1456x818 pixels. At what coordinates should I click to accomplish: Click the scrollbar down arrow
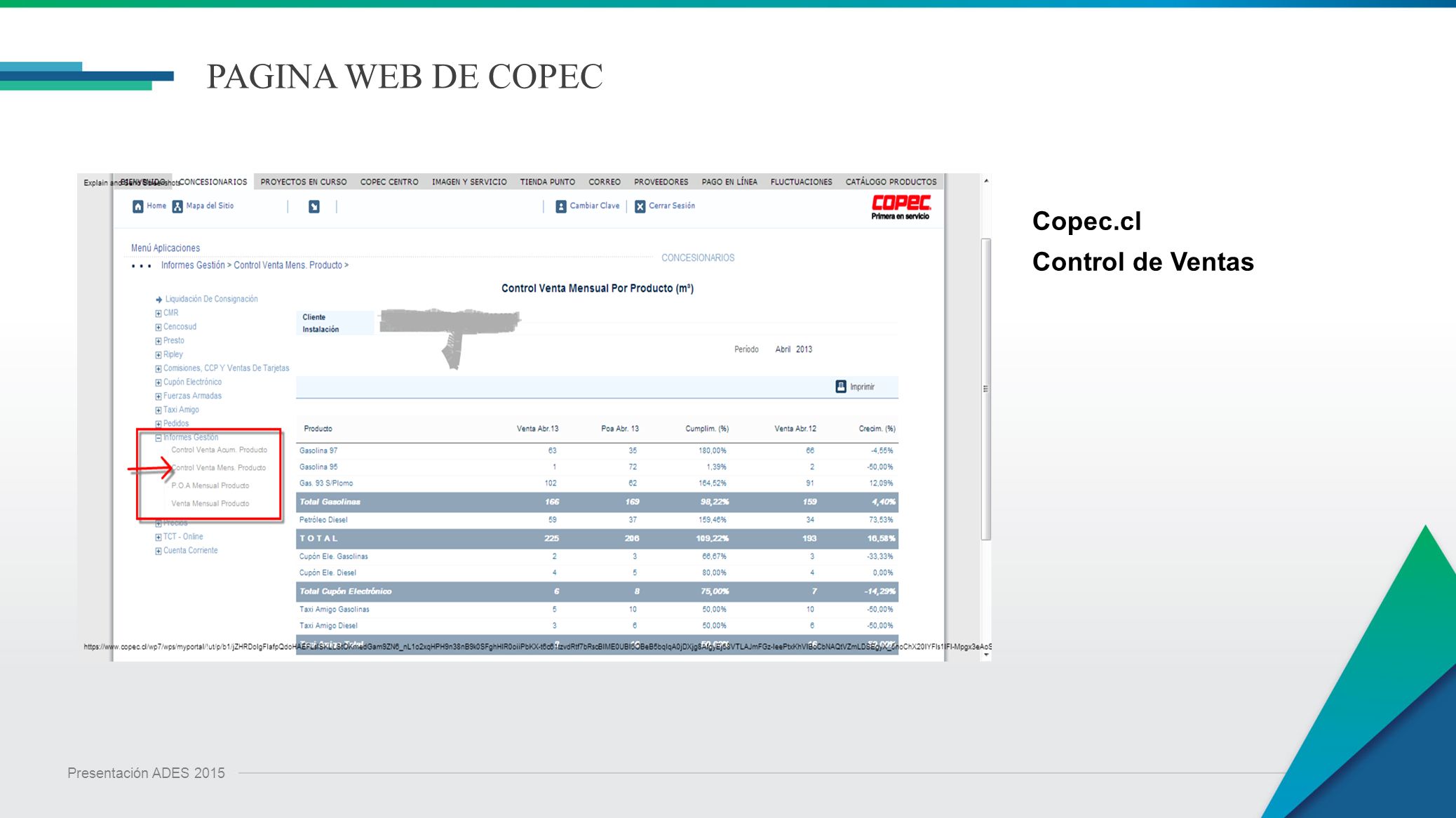(x=986, y=655)
